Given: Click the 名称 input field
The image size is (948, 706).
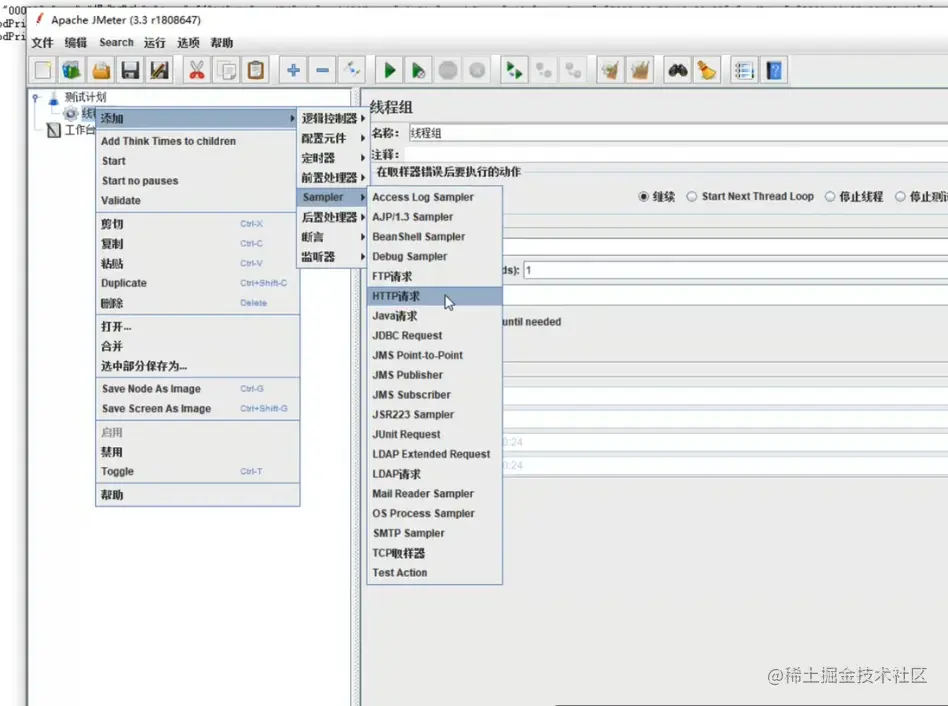Looking at the screenshot, I should [x=678, y=133].
